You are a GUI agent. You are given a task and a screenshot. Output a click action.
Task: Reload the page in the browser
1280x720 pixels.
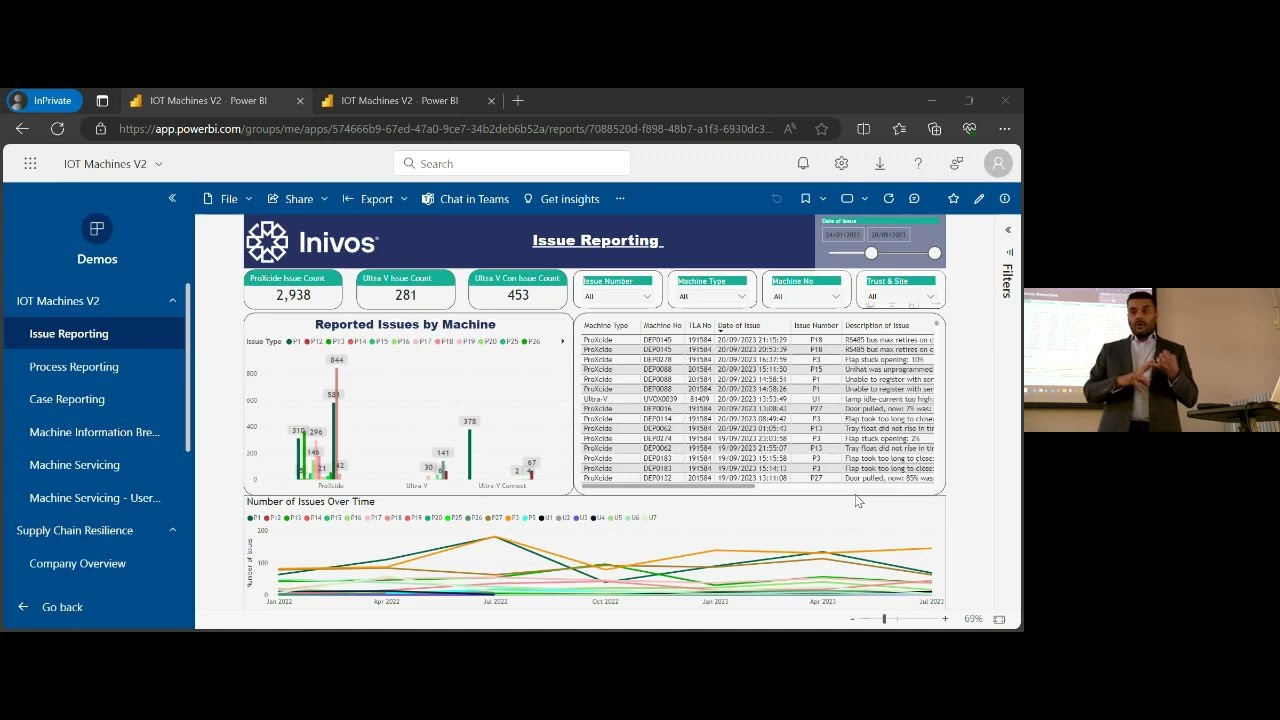(58, 129)
